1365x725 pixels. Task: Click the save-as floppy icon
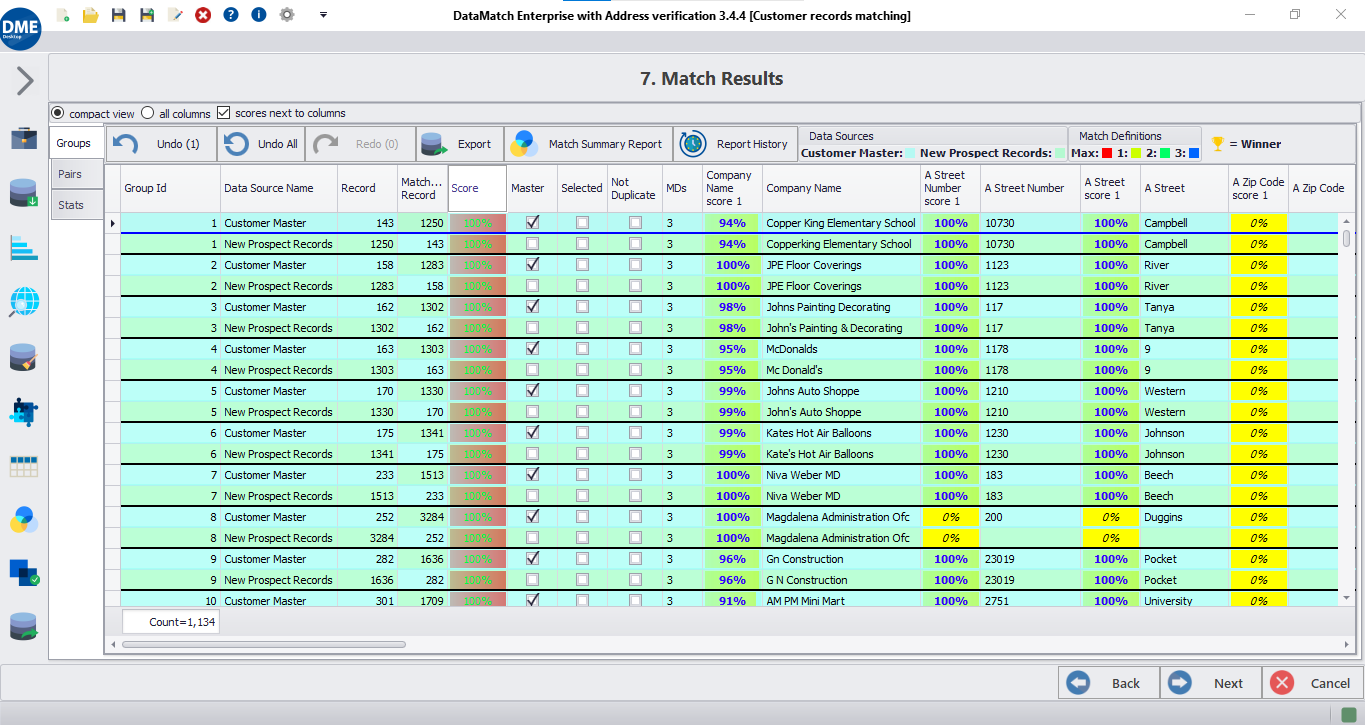tap(147, 15)
